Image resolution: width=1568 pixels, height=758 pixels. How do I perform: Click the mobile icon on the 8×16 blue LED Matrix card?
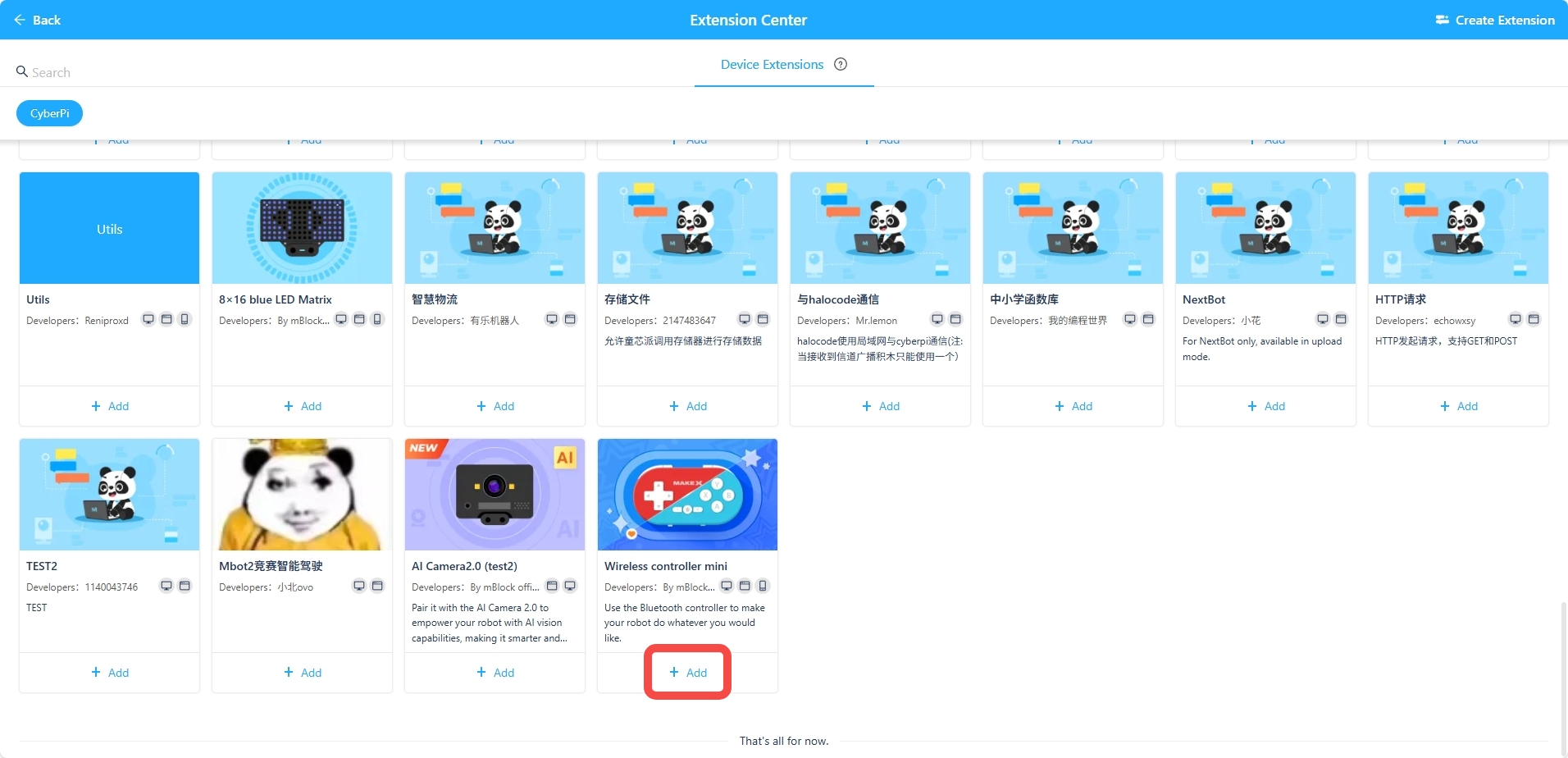[x=378, y=319]
